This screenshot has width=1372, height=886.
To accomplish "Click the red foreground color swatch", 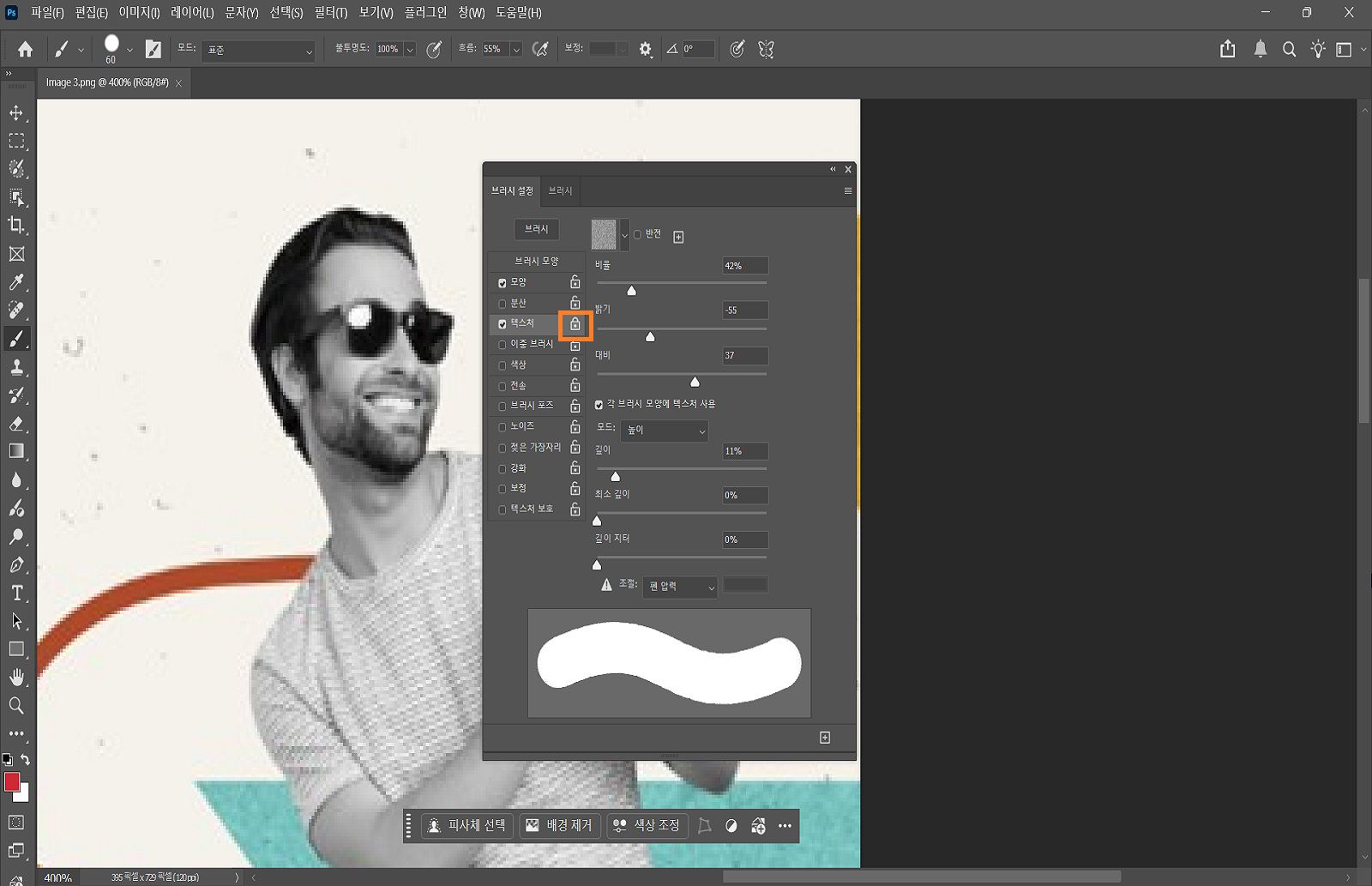I will 12,781.
